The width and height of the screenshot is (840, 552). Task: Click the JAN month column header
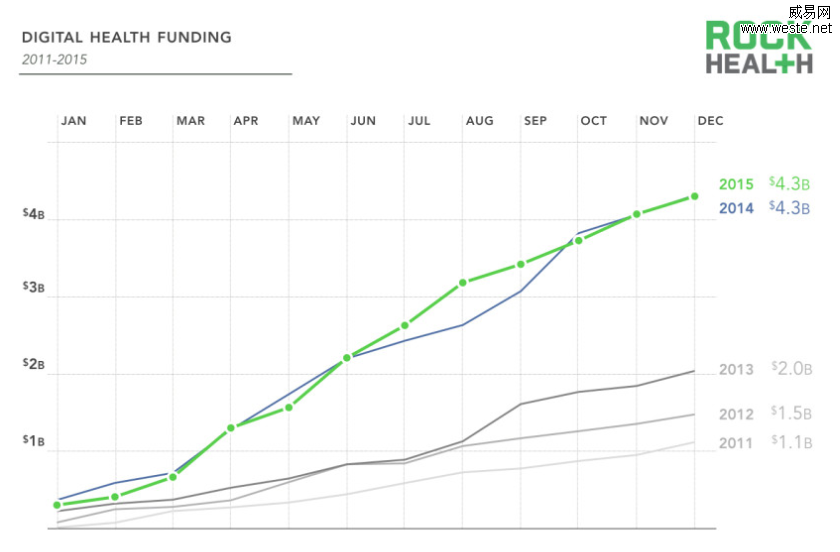[x=74, y=121]
